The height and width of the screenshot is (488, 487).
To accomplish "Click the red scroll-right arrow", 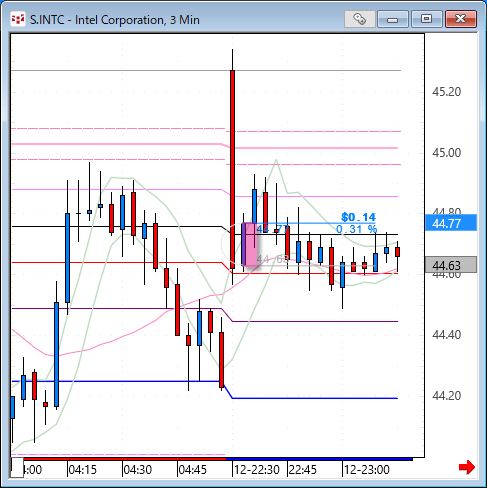I will [x=467, y=467].
